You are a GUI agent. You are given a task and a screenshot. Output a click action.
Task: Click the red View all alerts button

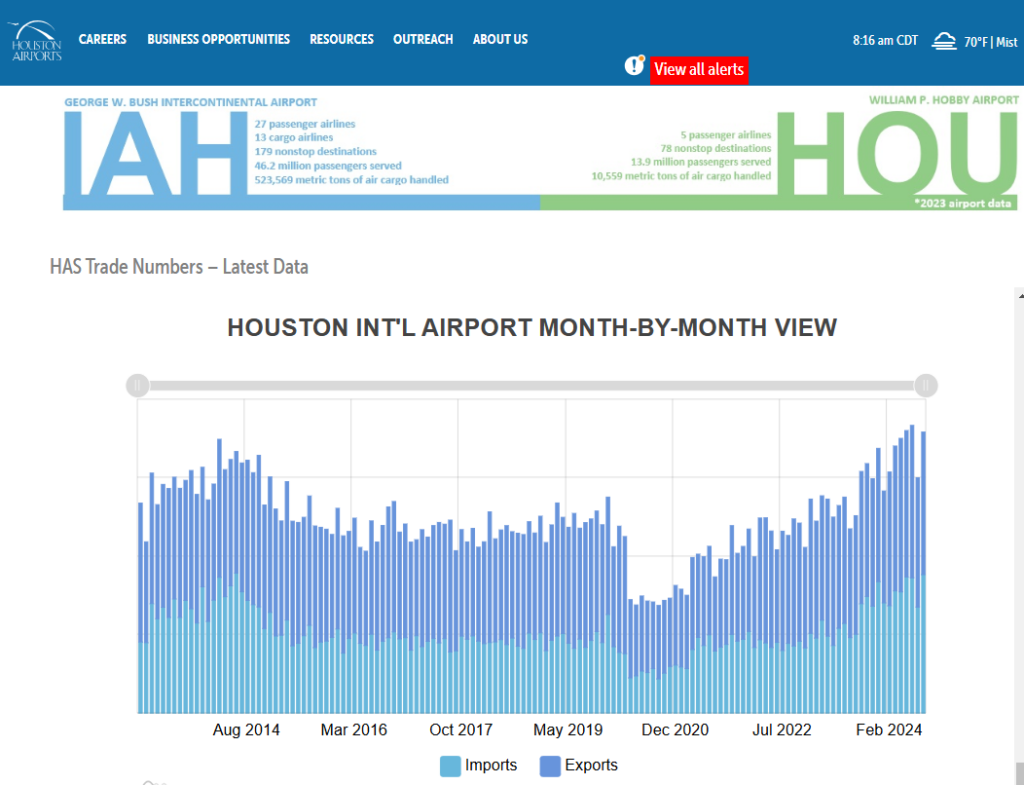[x=699, y=69]
